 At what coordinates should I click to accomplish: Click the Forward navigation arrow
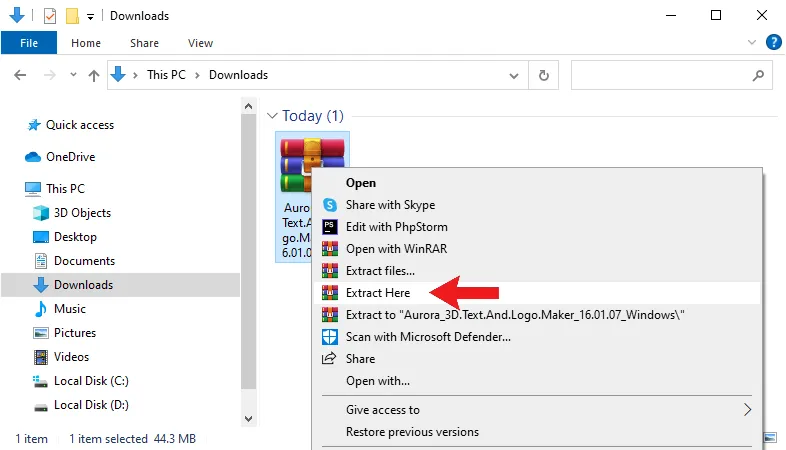point(50,75)
